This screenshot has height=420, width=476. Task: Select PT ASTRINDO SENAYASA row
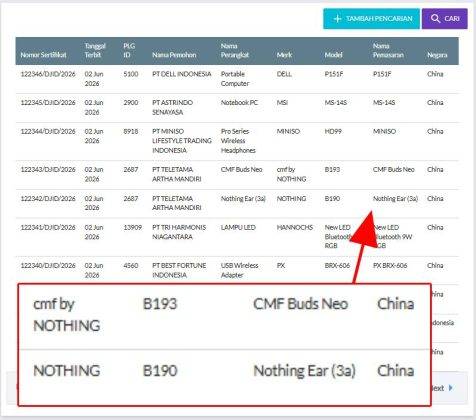pos(237,108)
